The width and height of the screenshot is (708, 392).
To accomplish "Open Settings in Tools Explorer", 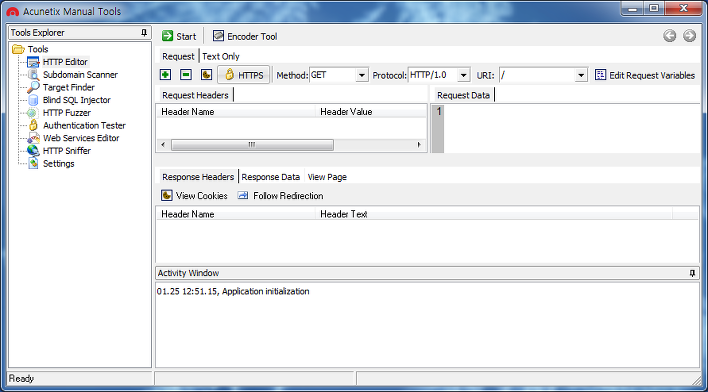I will (58, 163).
